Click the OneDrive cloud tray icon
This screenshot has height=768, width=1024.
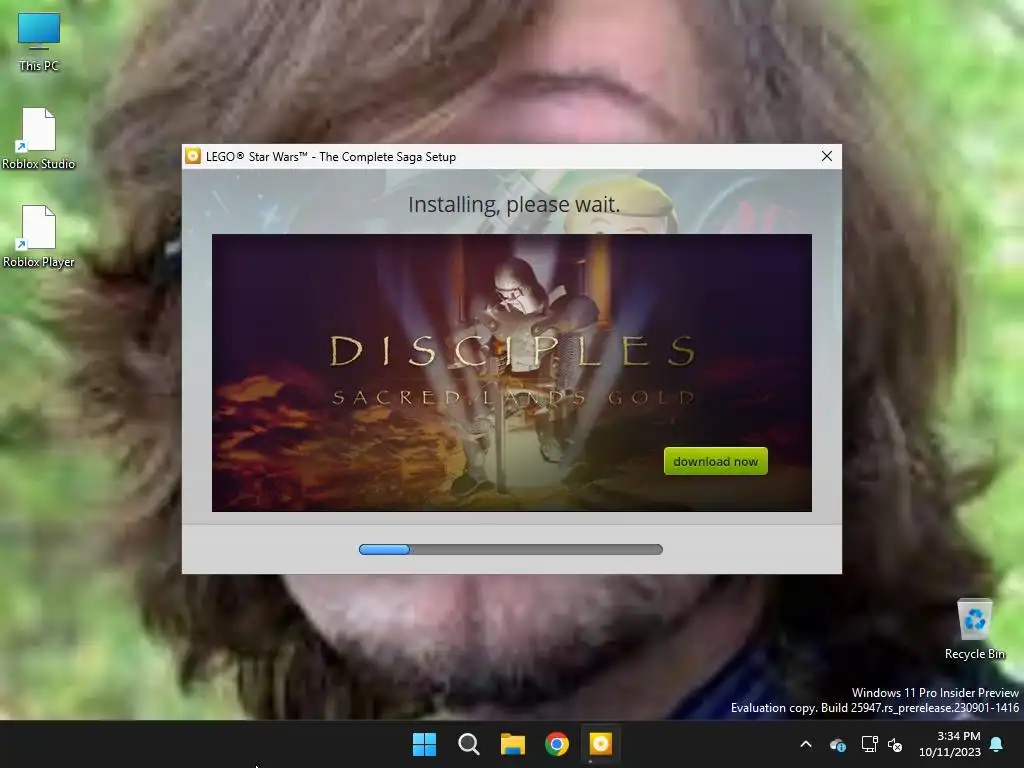click(838, 744)
